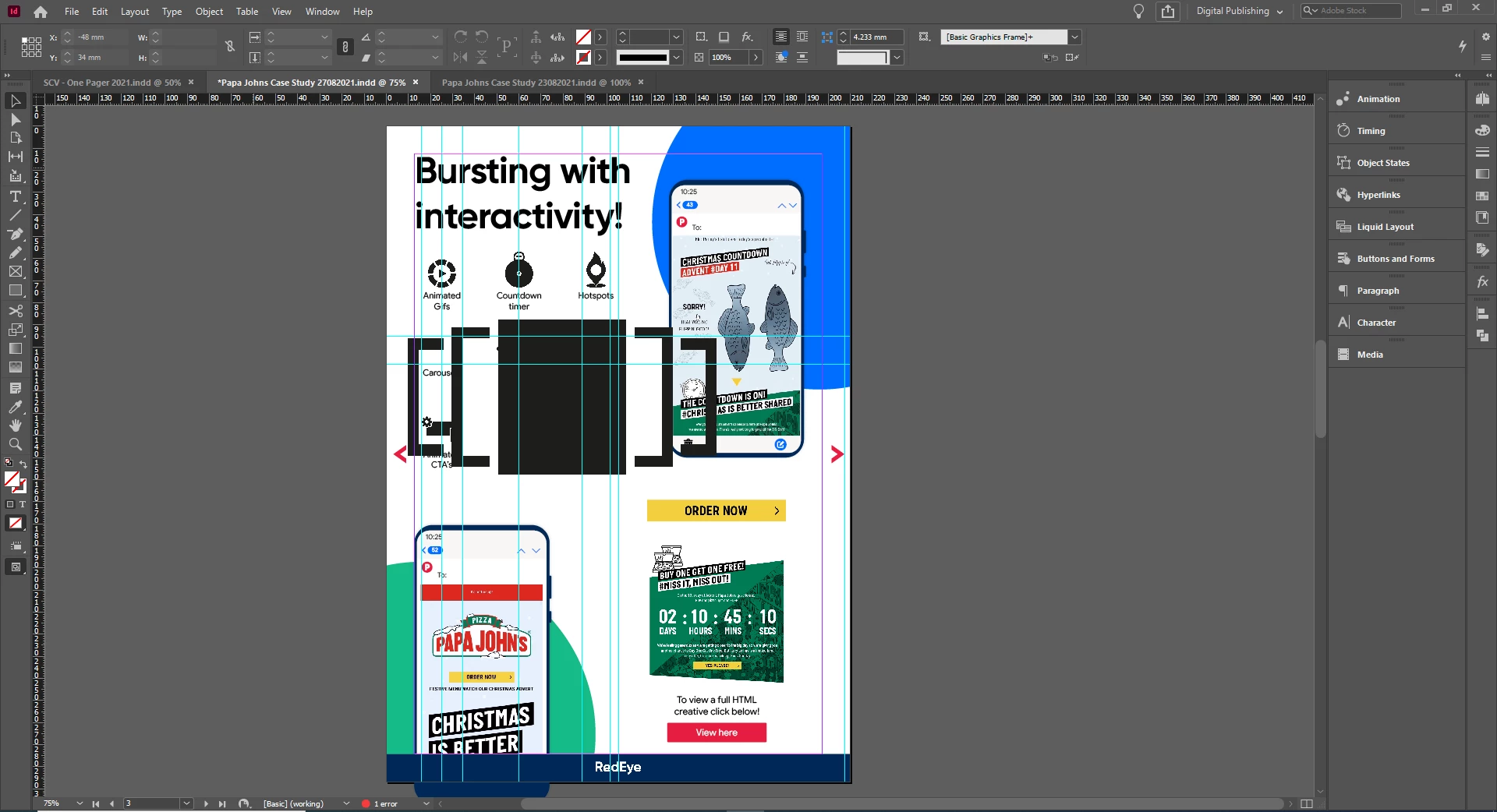Open the File menu

tap(72, 12)
